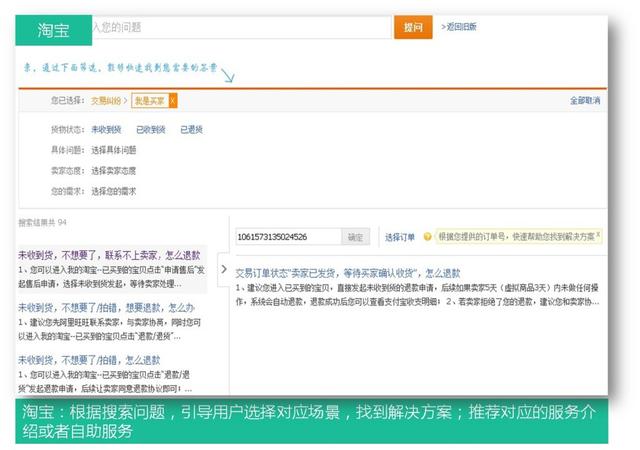Image resolution: width=640 pixels, height=450 pixels.
Task: Click the 我是买家 selected tag
Action: point(149,101)
